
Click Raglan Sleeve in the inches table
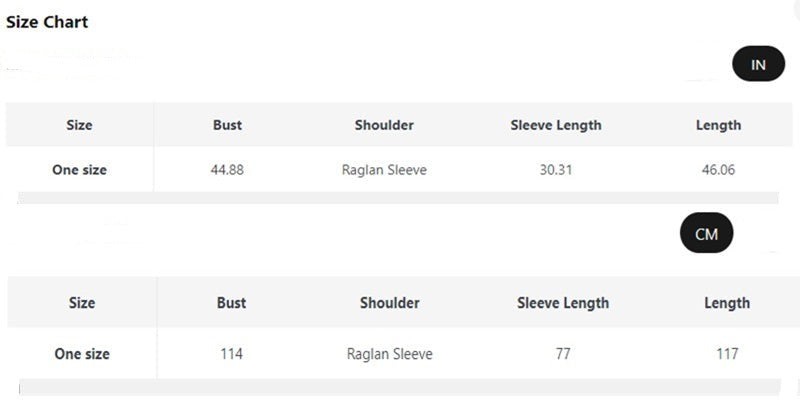coord(384,170)
